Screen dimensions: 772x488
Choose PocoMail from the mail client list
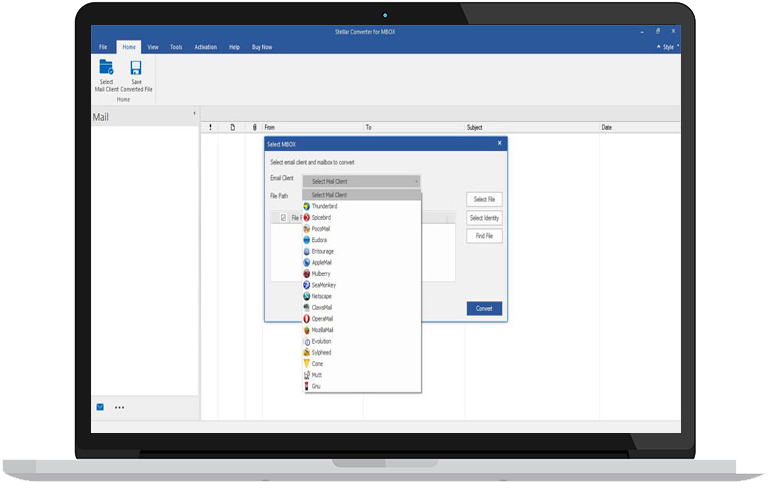coord(362,229)
